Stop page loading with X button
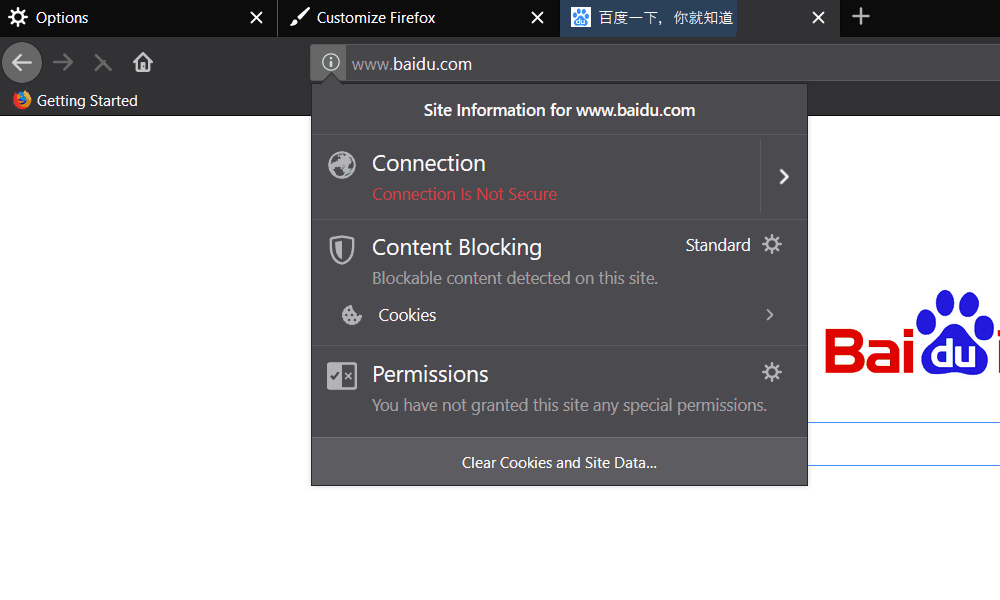The width and height of the screenshot is (1000, 600). (x=102, y=63)
